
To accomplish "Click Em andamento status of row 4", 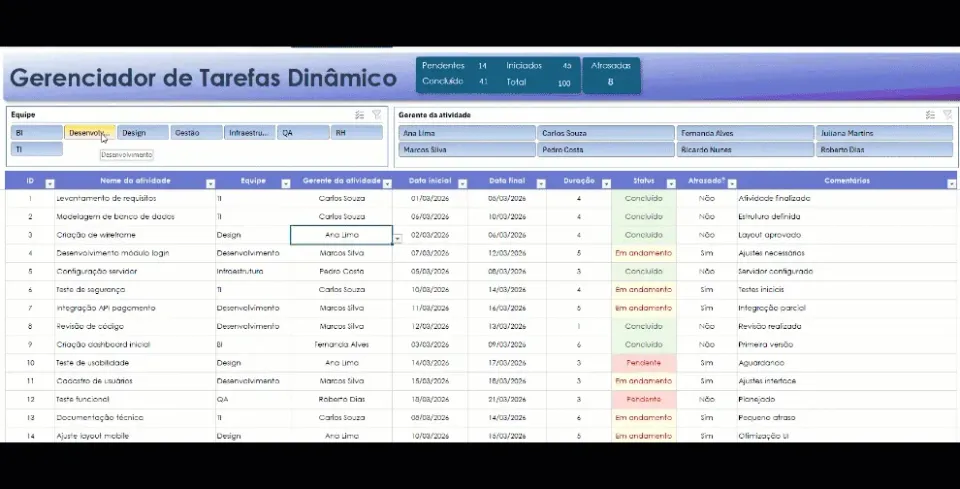I will pyautogui.click(x=643, y=253).
